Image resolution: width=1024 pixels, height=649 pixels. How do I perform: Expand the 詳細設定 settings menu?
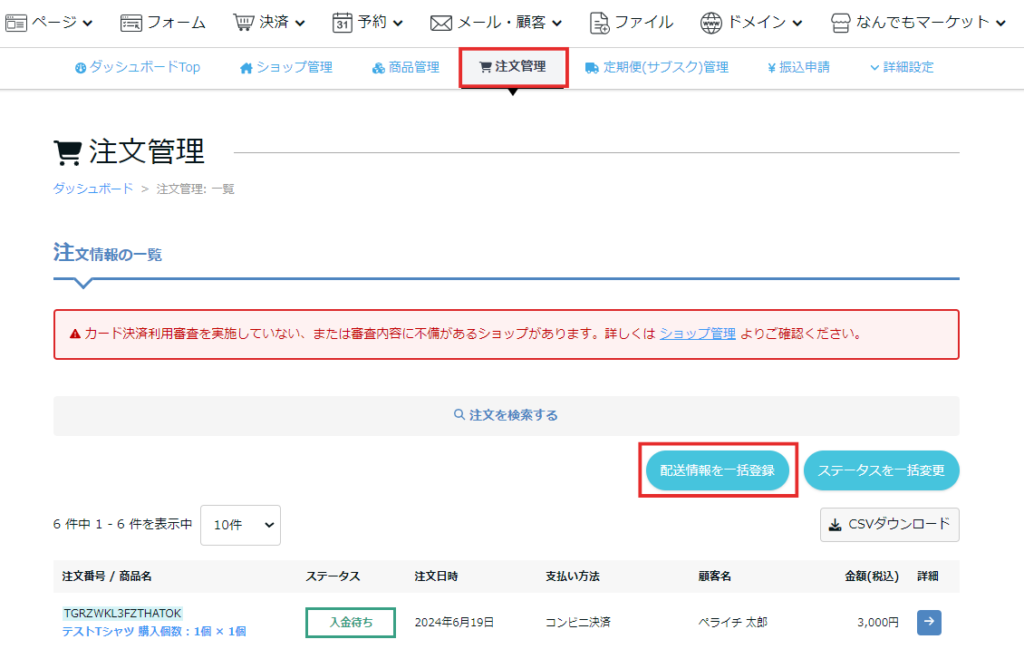901,67
